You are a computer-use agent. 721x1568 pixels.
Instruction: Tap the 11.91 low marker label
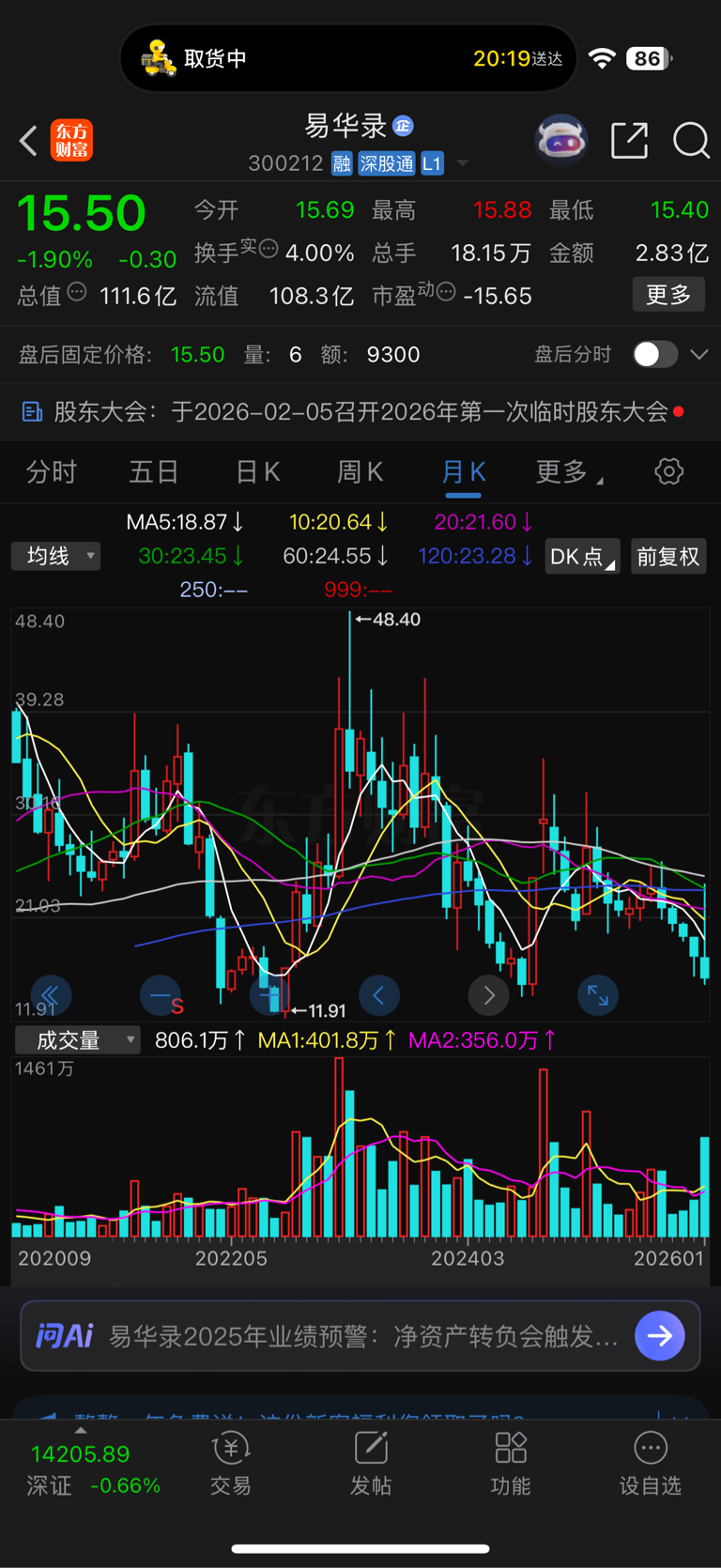[319, 1011]
